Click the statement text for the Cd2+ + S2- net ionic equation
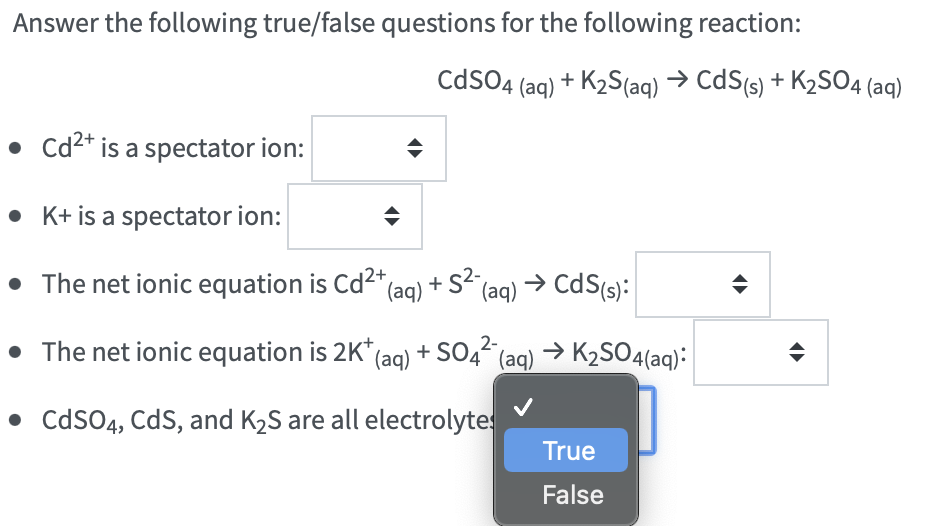 click(335, 285)
